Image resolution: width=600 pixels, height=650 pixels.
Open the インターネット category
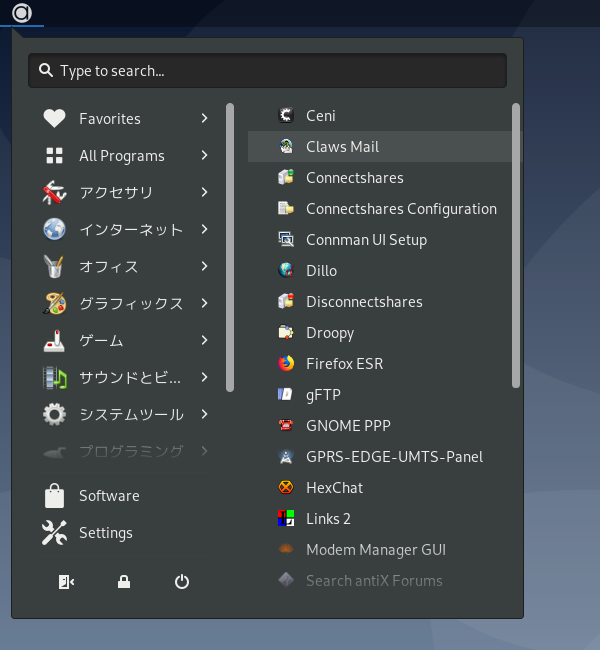pyautogui.click(x=126, y=229)
